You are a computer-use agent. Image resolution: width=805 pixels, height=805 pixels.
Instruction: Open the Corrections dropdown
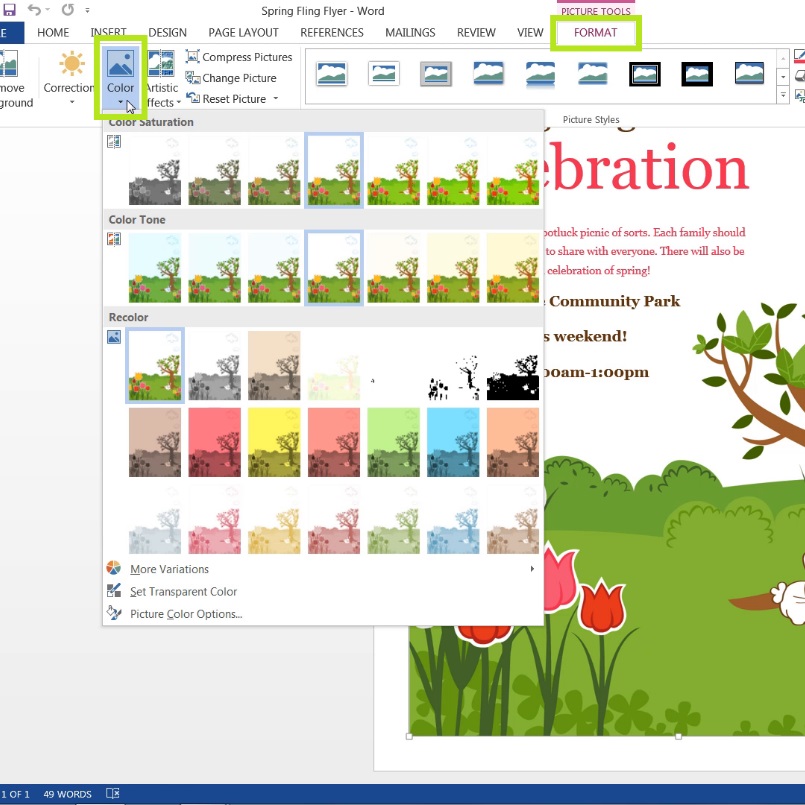pos(70,79)
